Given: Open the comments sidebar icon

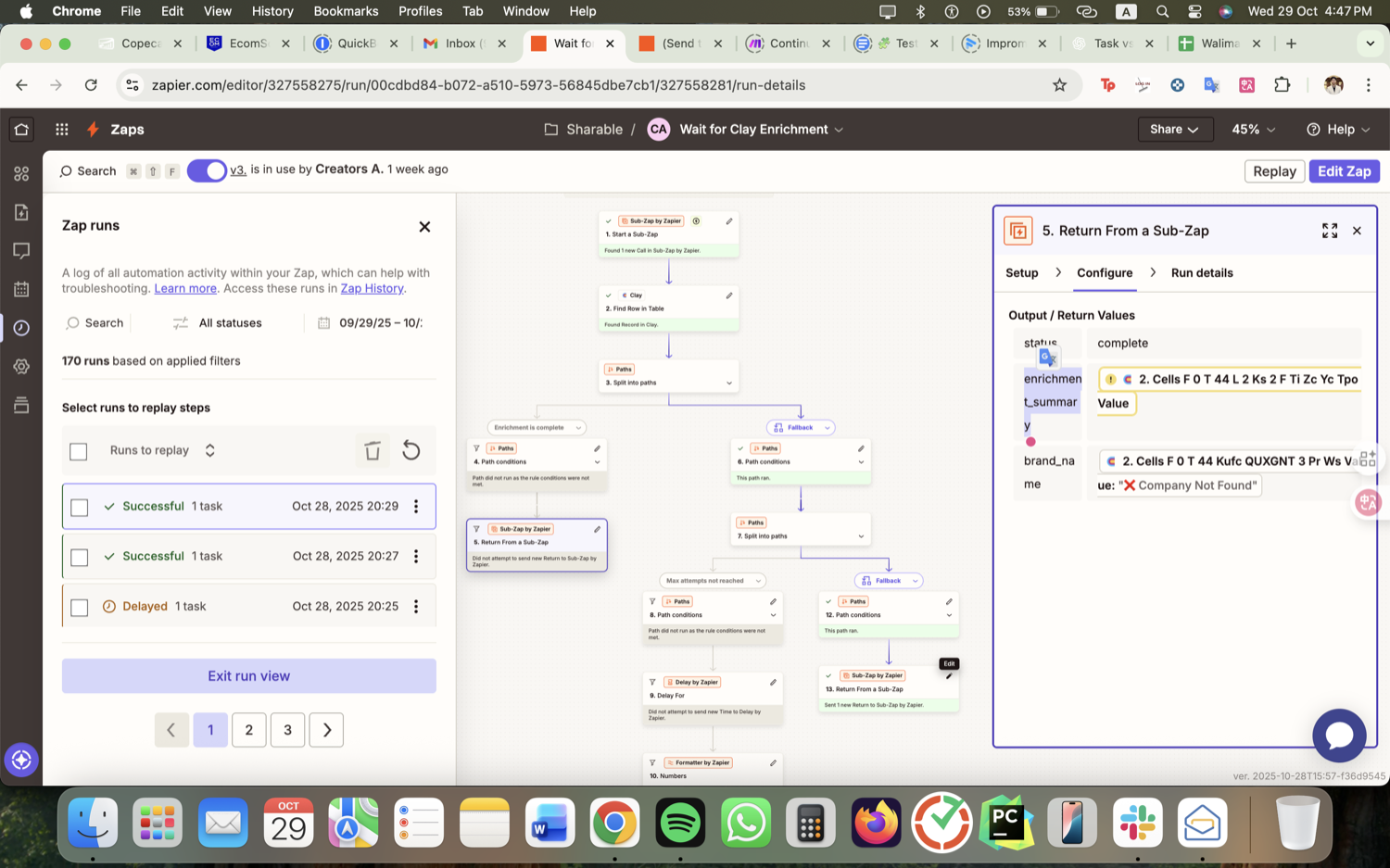Looking at the screenshot, I should [x=21, y=251].
